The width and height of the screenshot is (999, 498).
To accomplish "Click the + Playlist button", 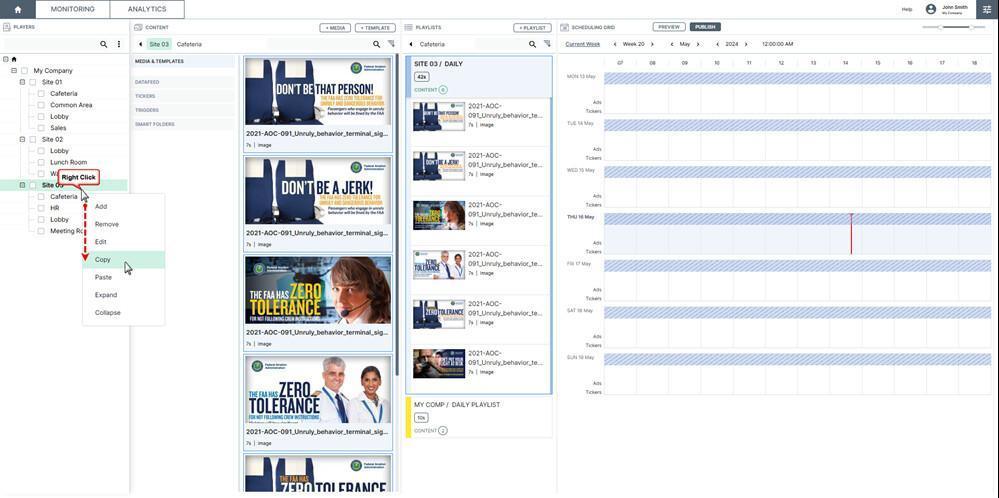I will click(533, 27).
